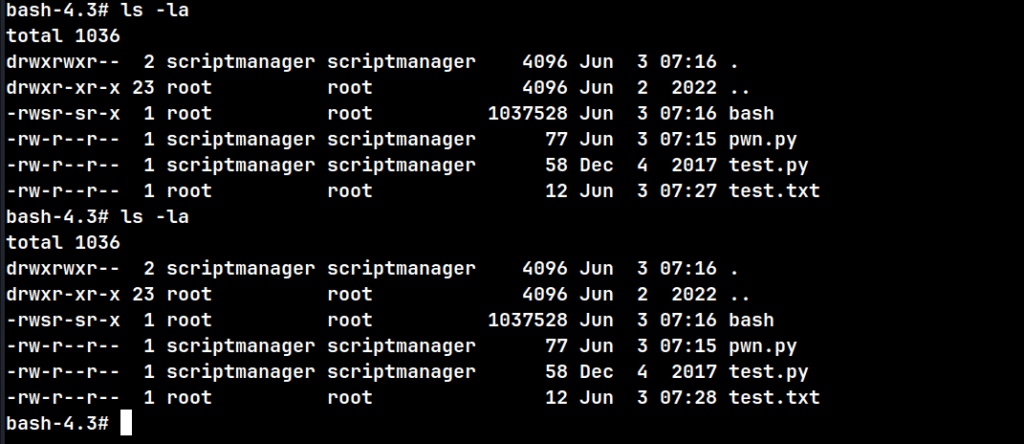Click 'test.py' in the second directory listing

click(769, 372)
